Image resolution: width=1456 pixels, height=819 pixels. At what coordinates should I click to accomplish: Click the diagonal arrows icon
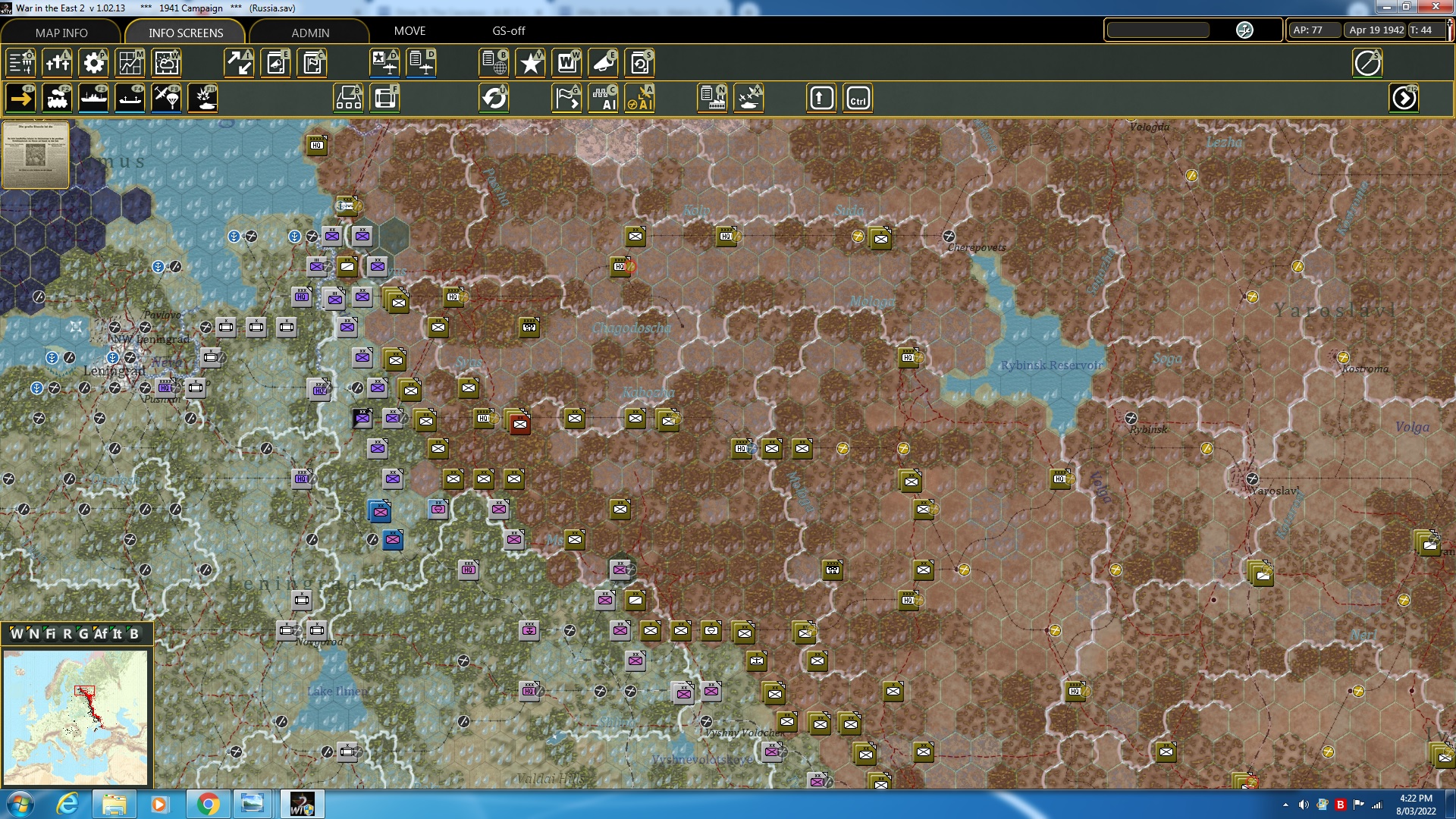239,63
